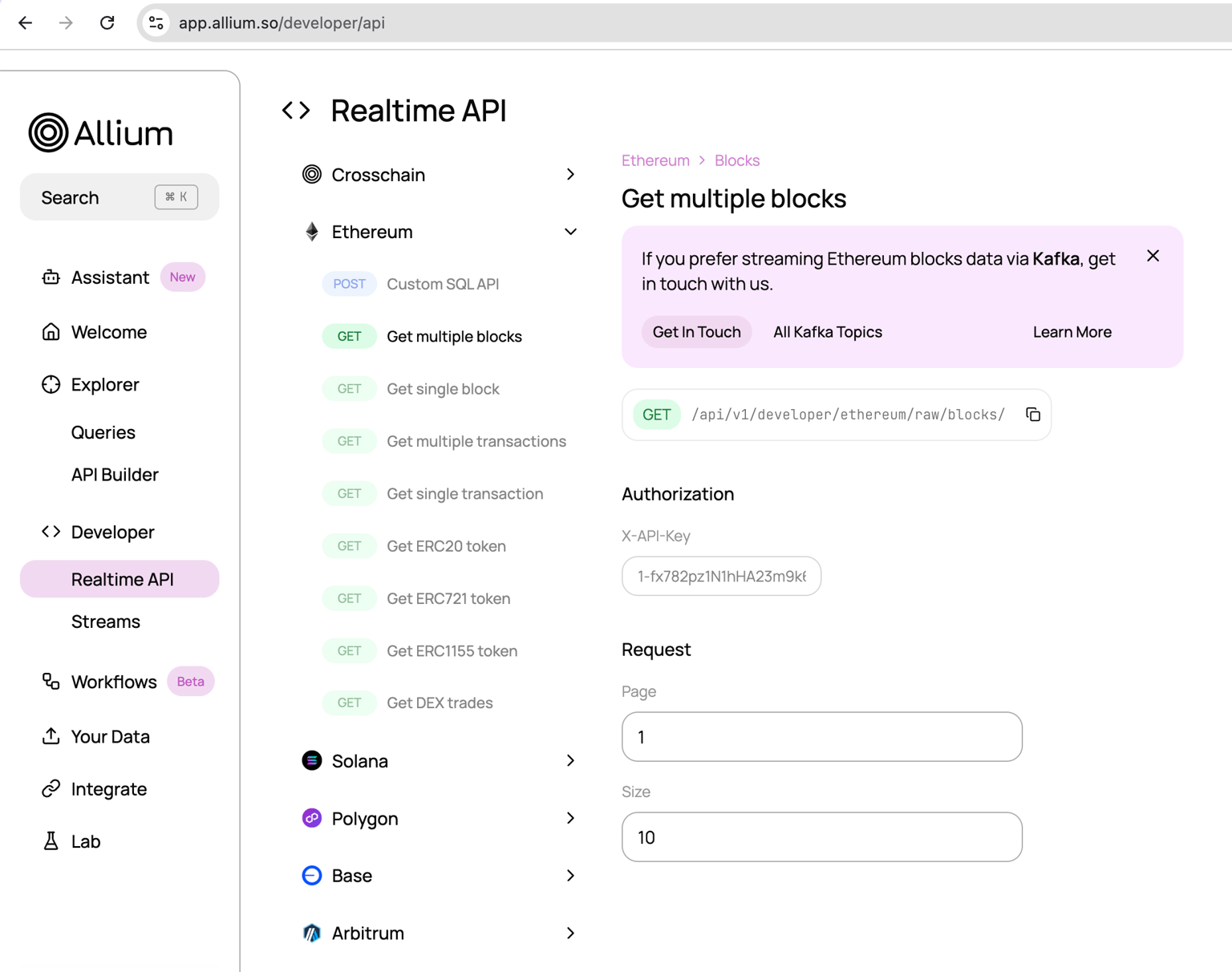Select Get ERC20 token endpoint
This screenshot has height=972, width=1232.
pos(446,546)
